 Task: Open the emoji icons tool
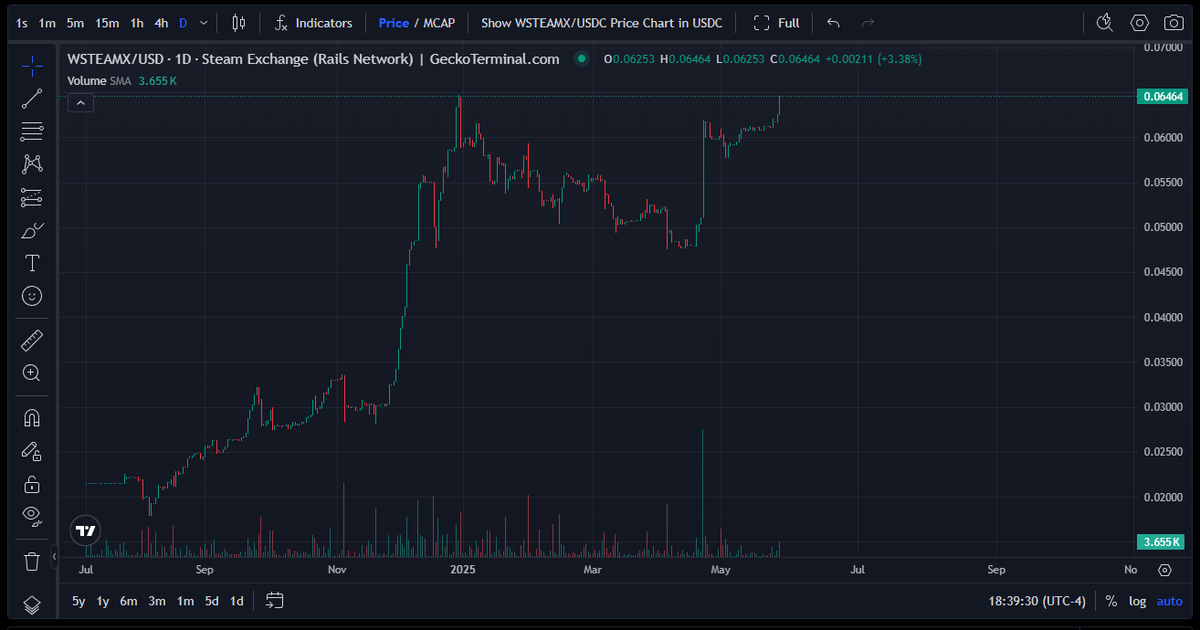pyautogui.click(x=32, y=296)
